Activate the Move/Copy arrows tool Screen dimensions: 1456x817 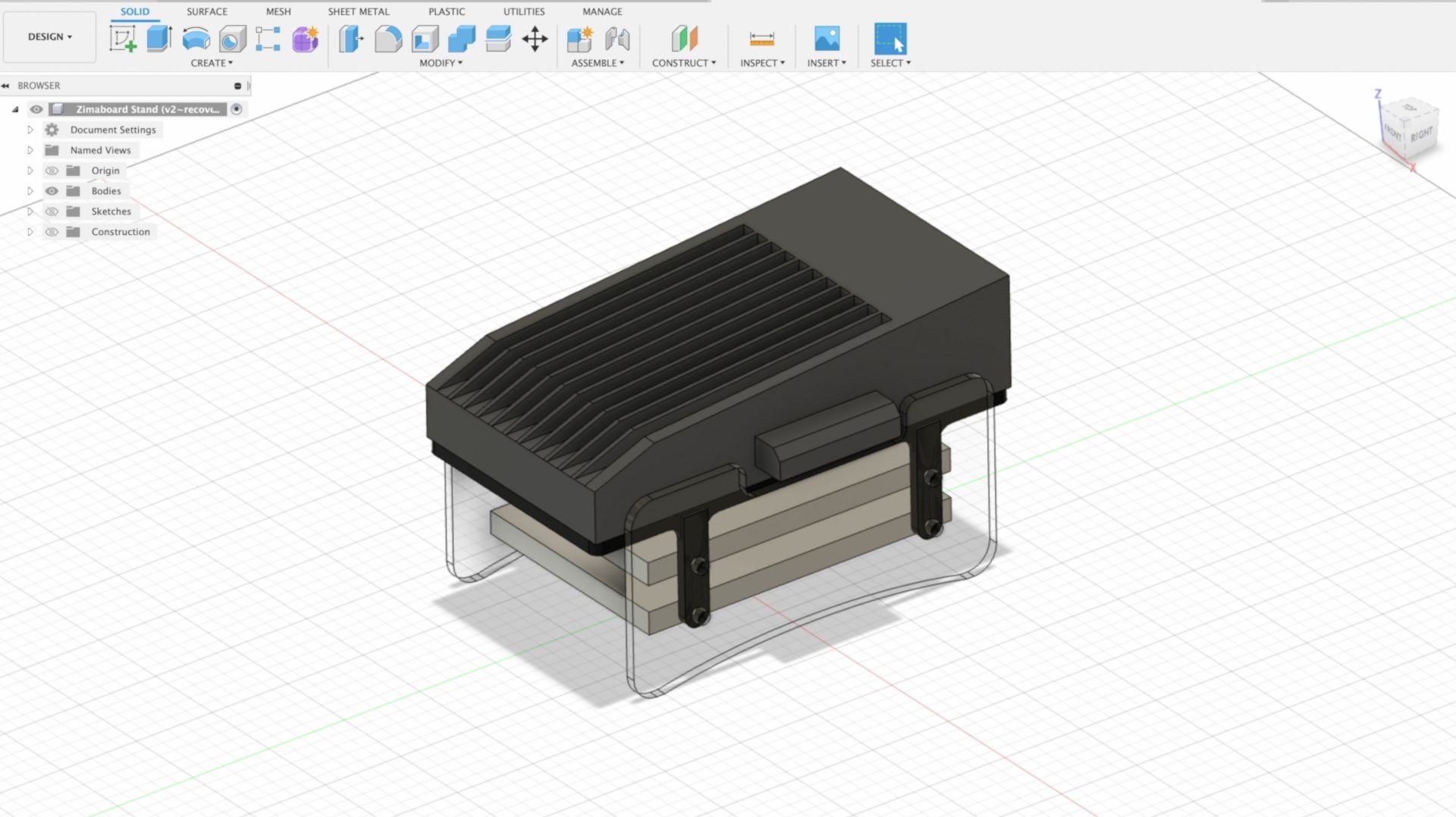tap(535, 39)
